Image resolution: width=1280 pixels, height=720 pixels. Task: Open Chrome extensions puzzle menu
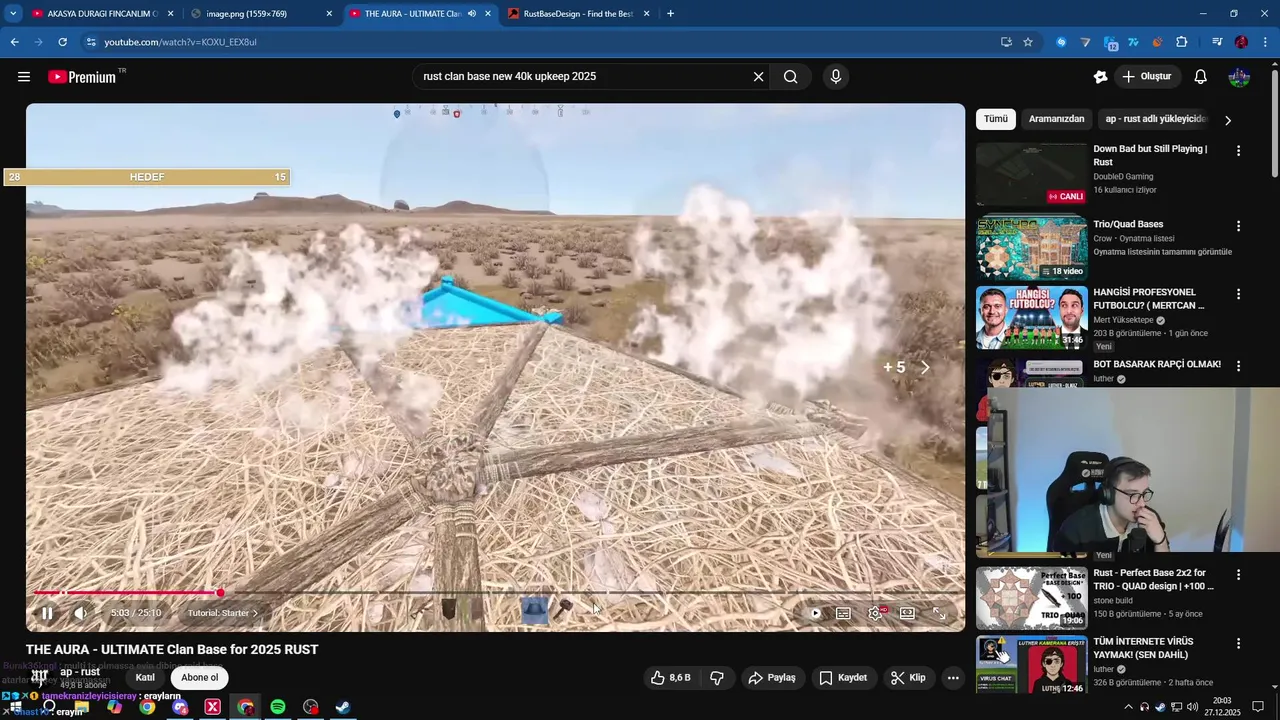click(1182, 42)
